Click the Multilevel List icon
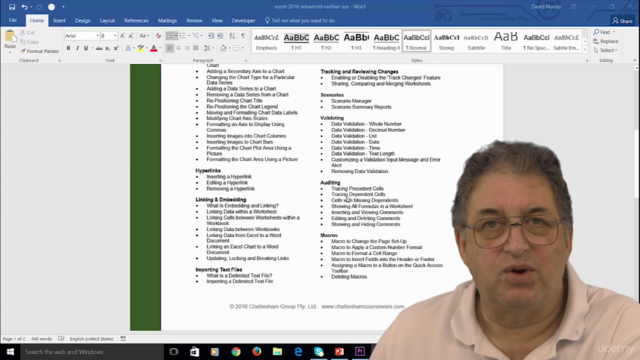The height and width of the screenshot is (360, 640). [x=196, y=36]
